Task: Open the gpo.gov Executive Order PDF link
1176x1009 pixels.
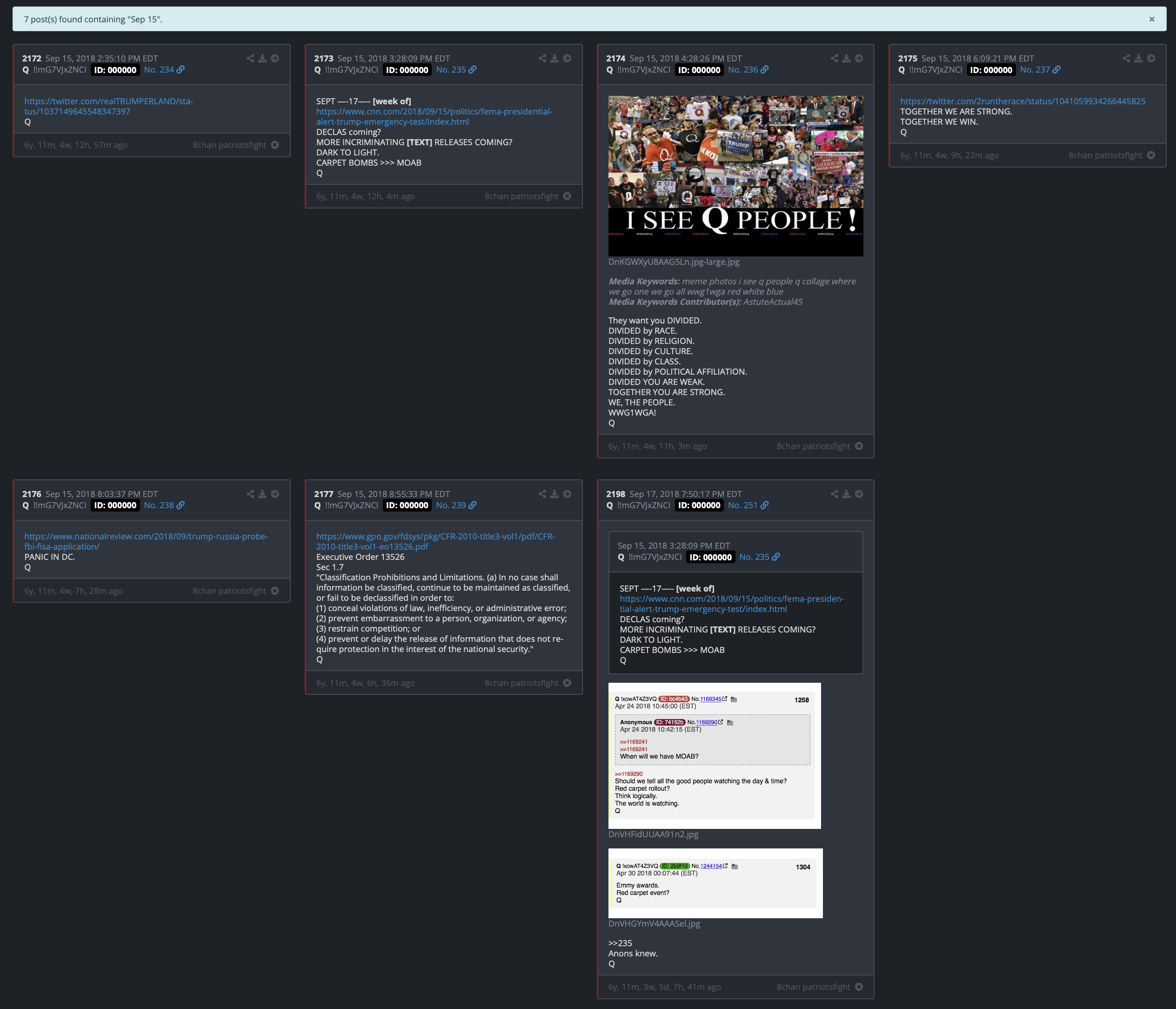Action: coord(435,541)
